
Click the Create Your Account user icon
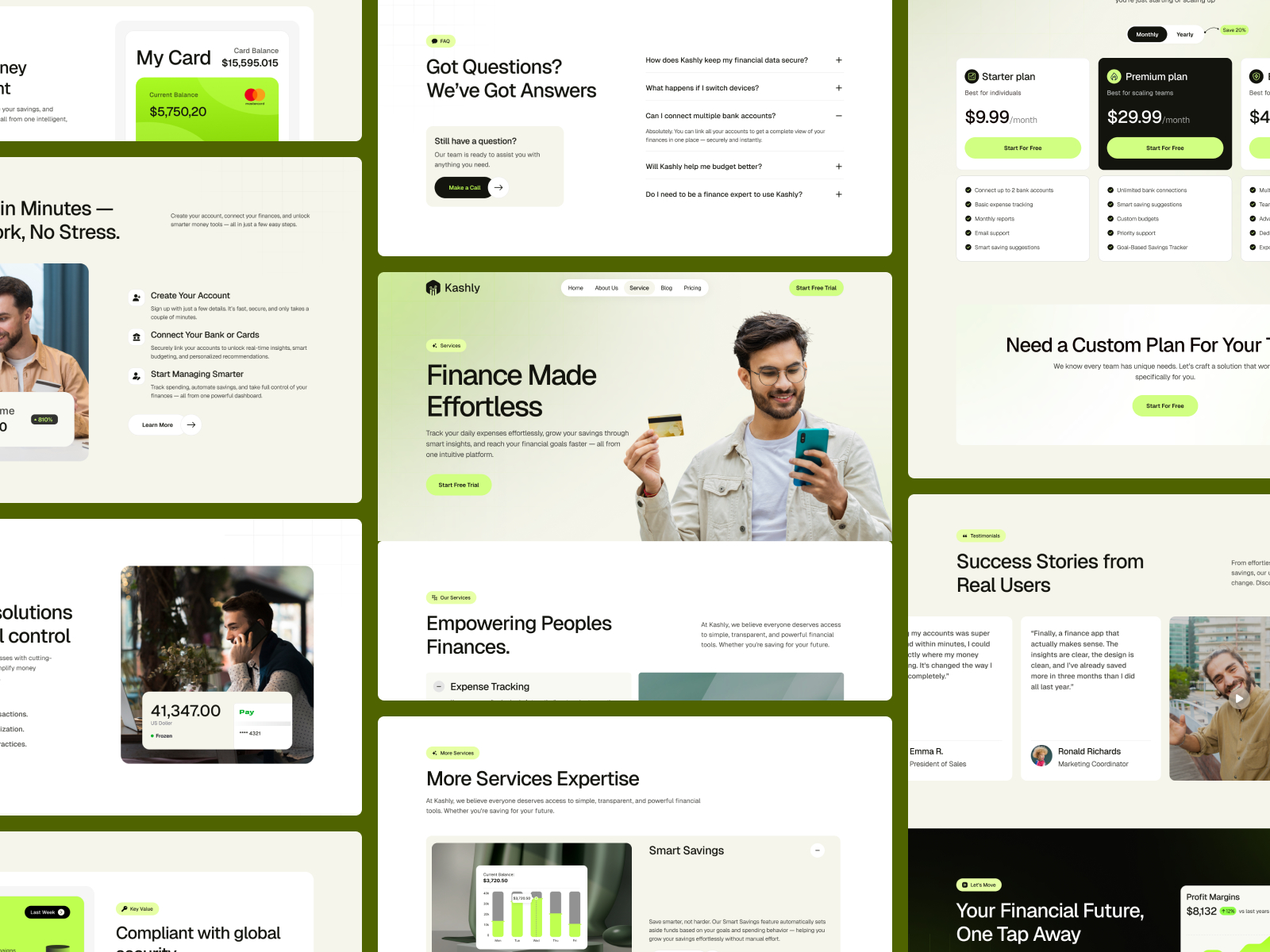[137, 297]
